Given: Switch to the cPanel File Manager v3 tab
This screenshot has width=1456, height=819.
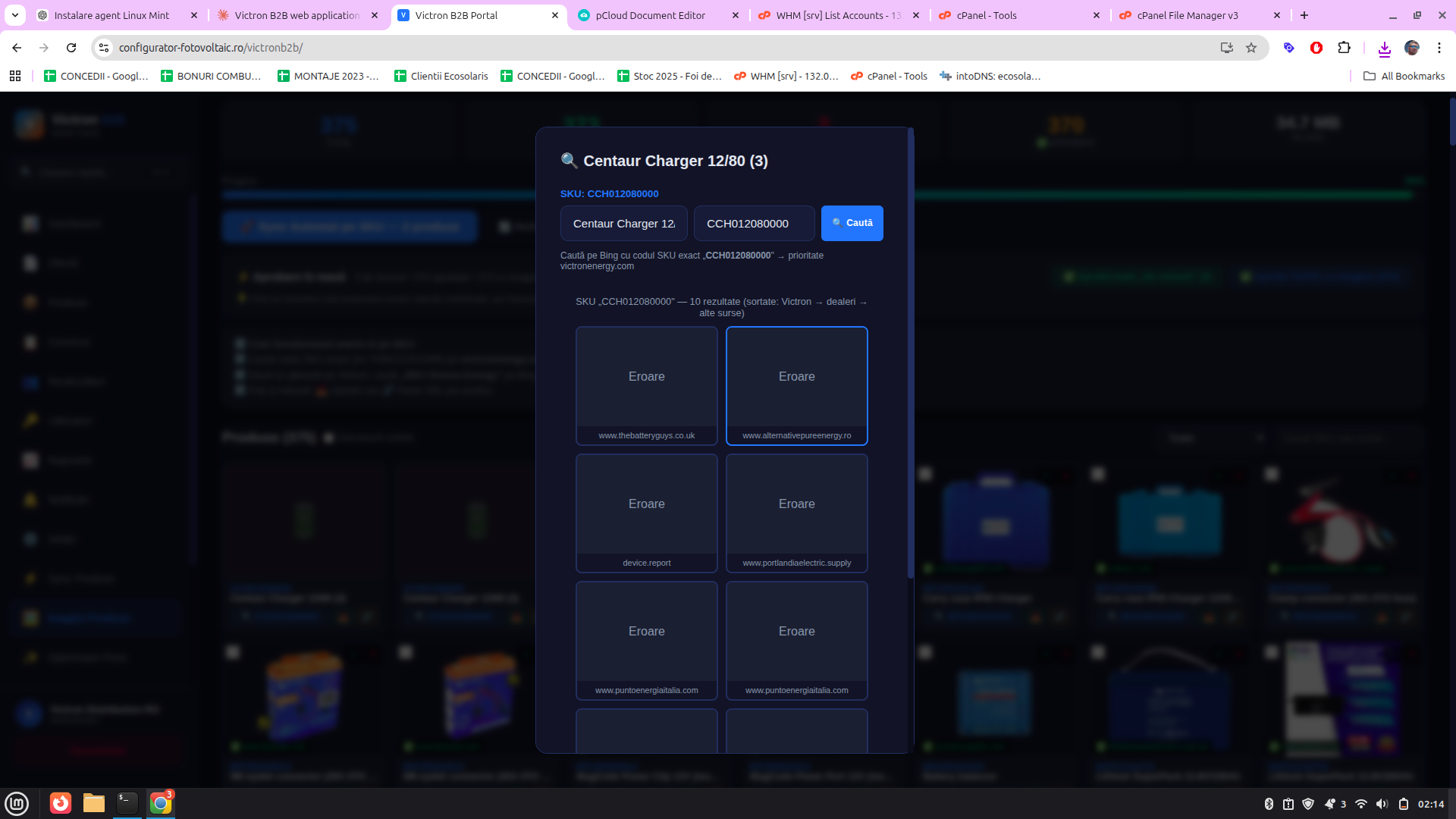Looking at the screenshot, I should [1187, 15].
